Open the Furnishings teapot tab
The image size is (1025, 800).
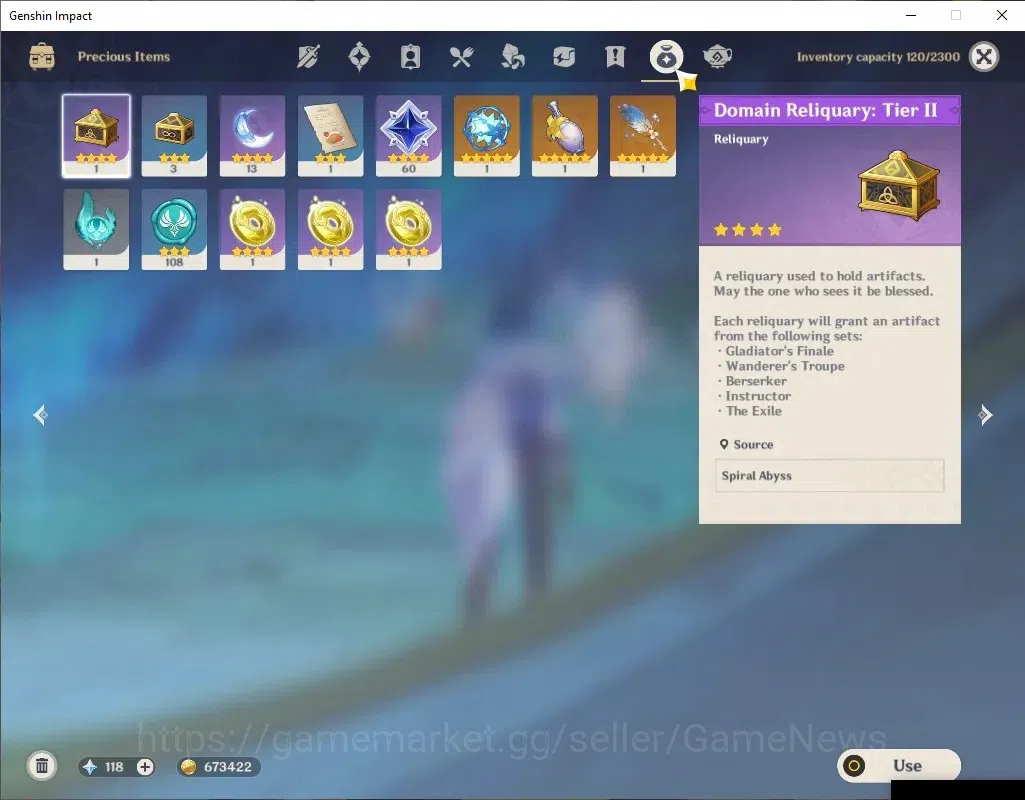pyautogui.click(x=717, y=57)
